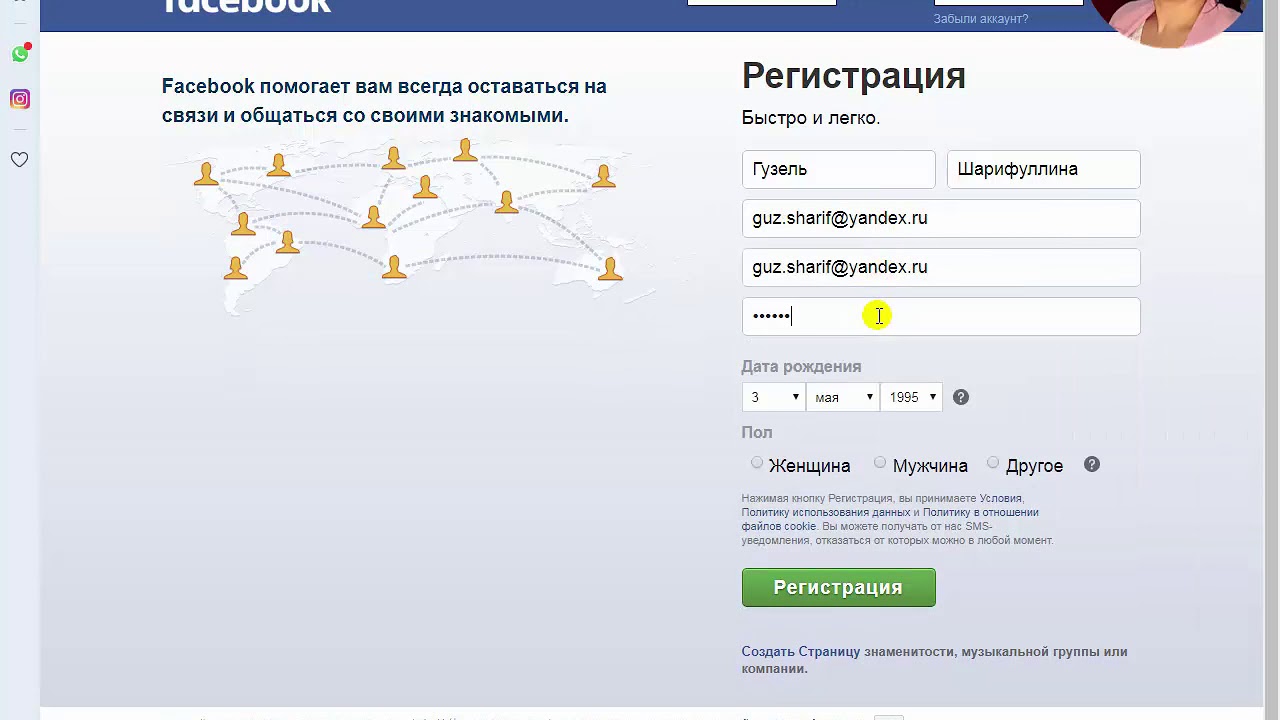
Task: Select the Женщина radio button
Action: pyautogui.click(x=757, y=462)
